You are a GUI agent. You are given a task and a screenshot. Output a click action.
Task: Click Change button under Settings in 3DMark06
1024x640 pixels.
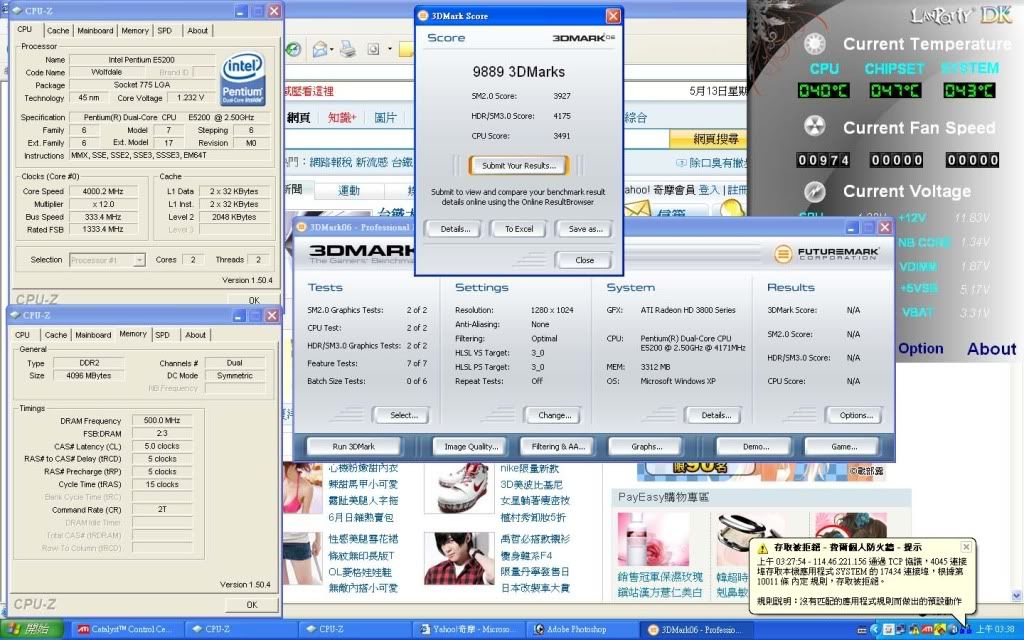pos(554,415)
